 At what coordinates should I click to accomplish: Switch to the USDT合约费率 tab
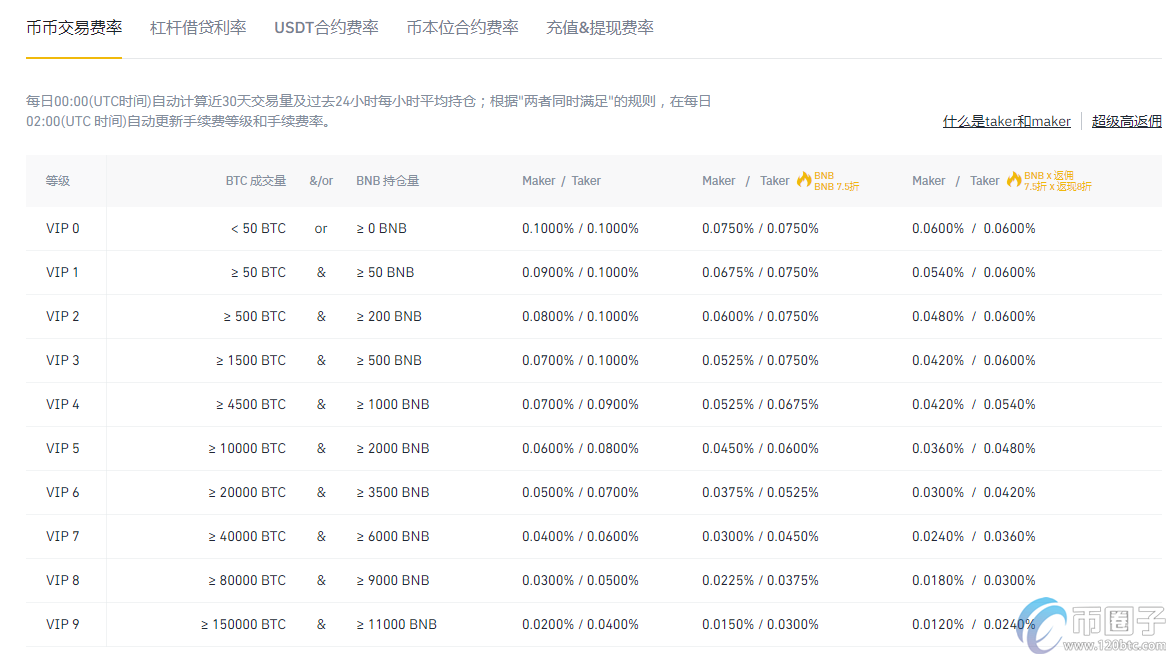pyautogui.click(x=328, y=28)
